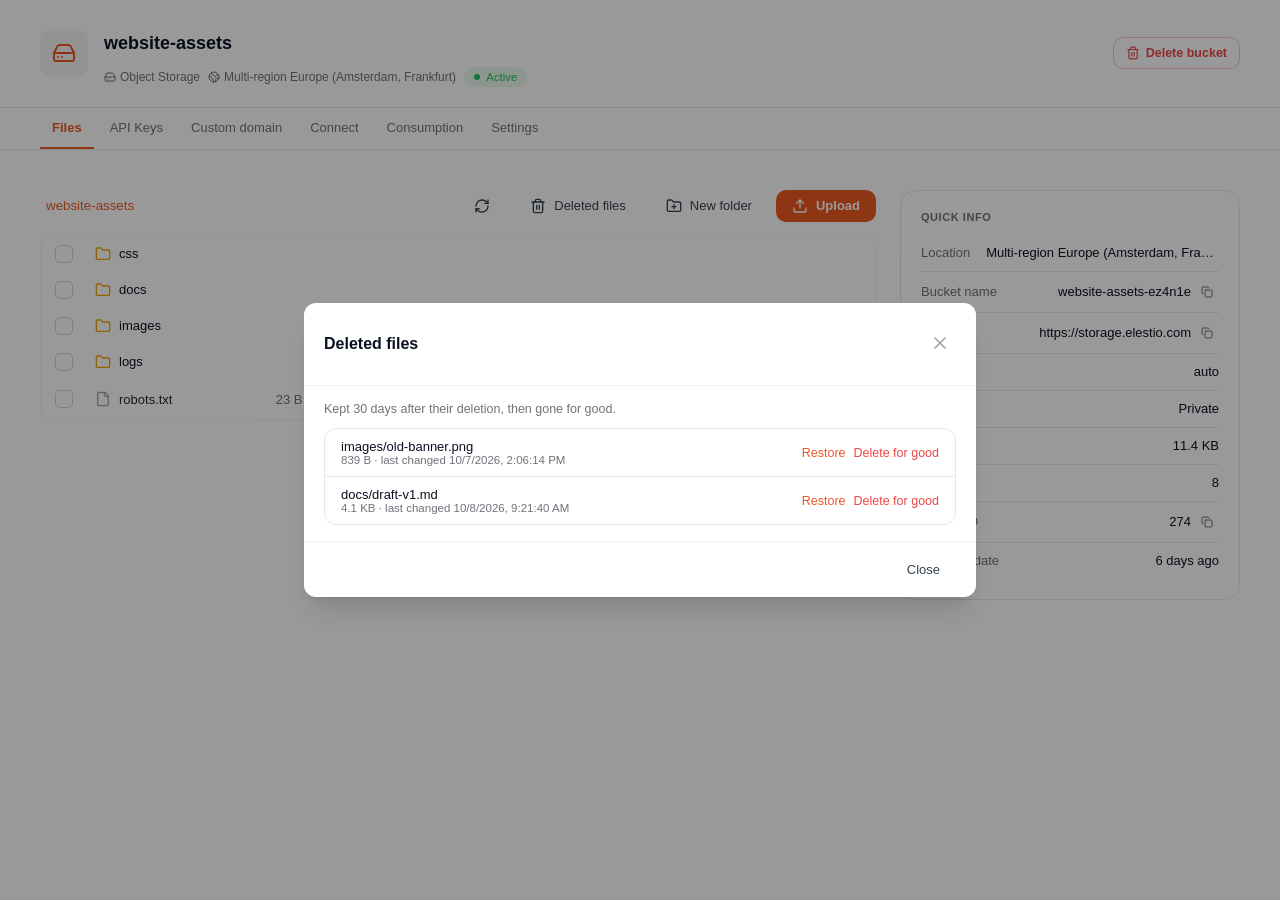
Task: Click the website-assets breadcrumb link
Action: click(x=90, y=206)
